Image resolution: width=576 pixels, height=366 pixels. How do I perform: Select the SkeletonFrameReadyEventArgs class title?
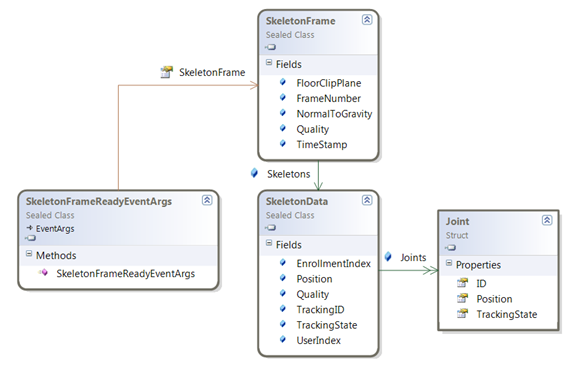(x=99, y=201)
